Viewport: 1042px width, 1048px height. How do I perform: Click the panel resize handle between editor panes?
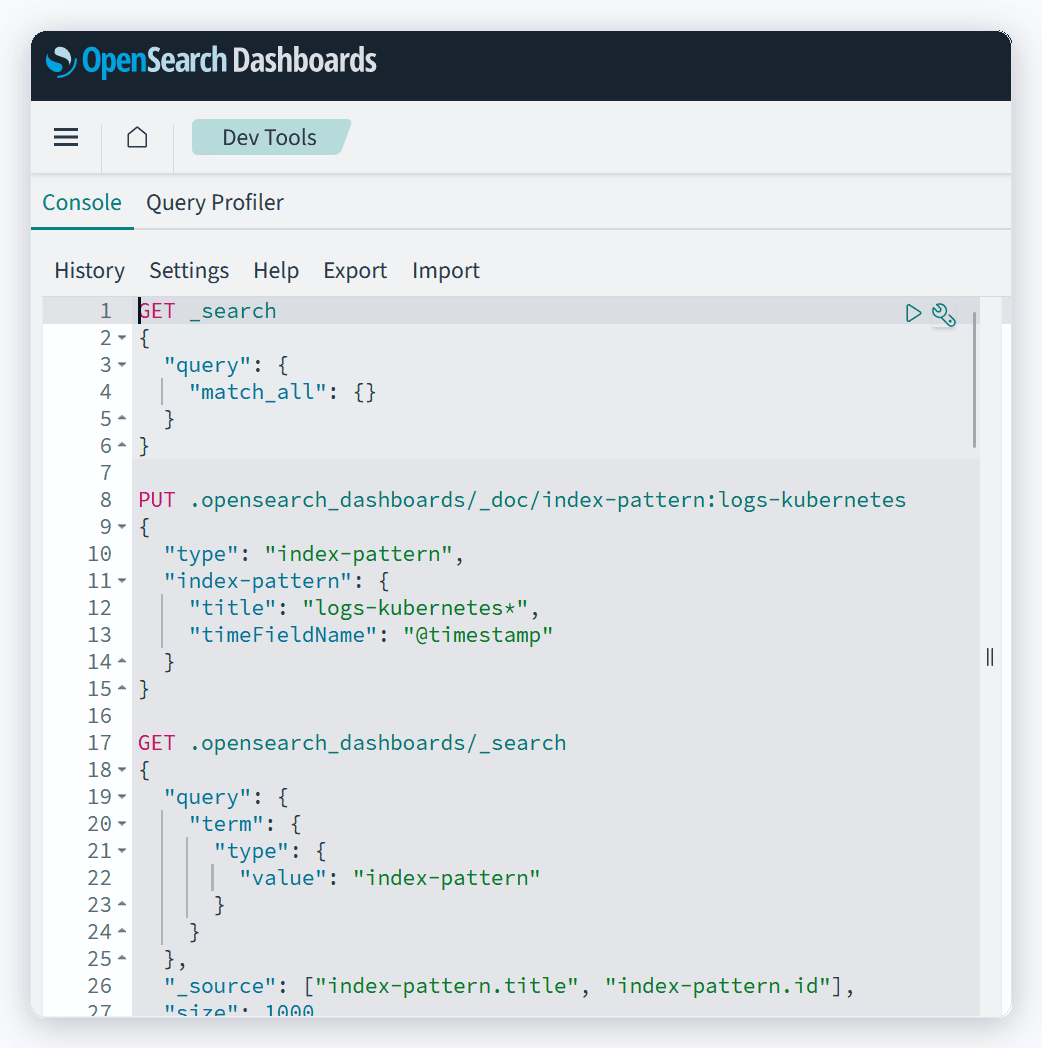click(990, 658)
